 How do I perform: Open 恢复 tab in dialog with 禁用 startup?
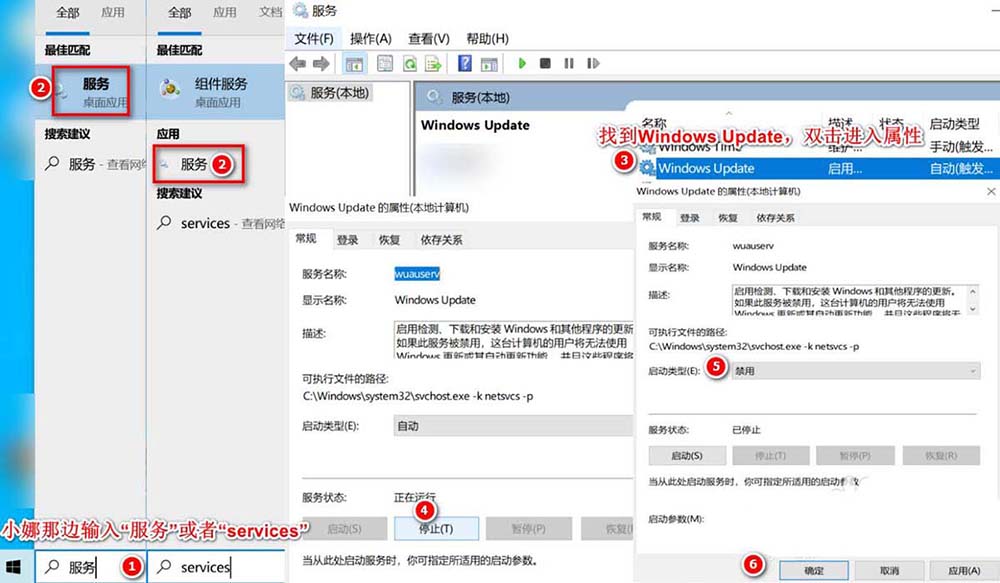[x=728, y=218]
